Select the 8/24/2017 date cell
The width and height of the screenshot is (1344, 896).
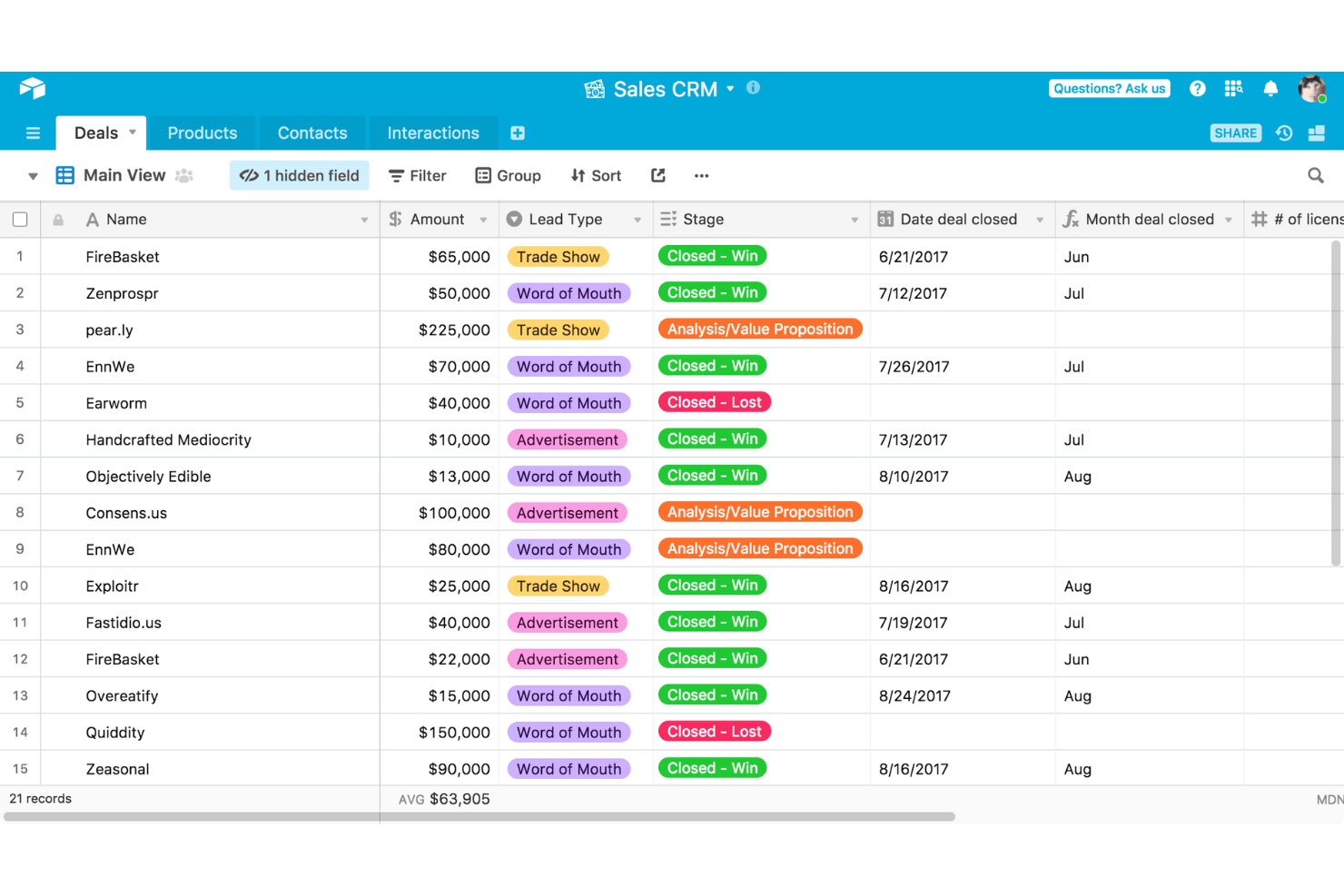tap(963, 695)
